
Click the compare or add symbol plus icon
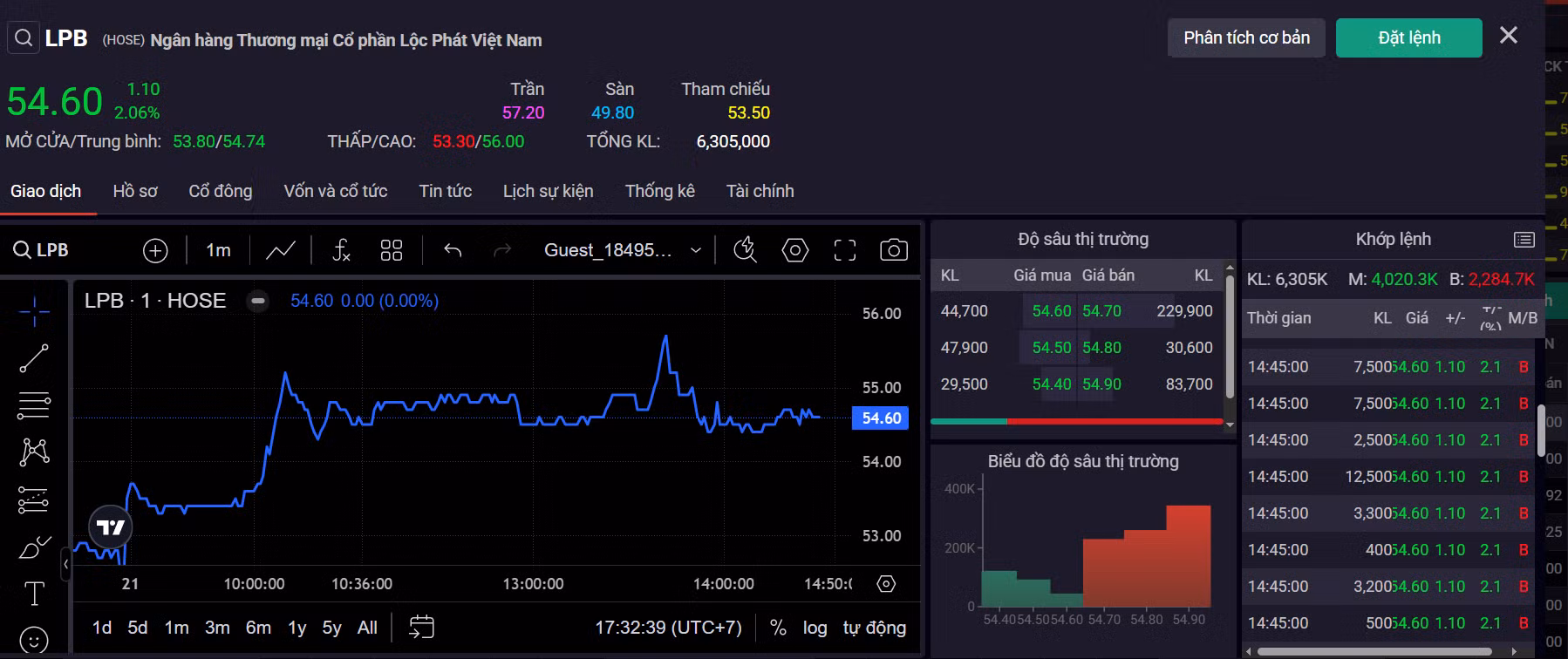155,251
